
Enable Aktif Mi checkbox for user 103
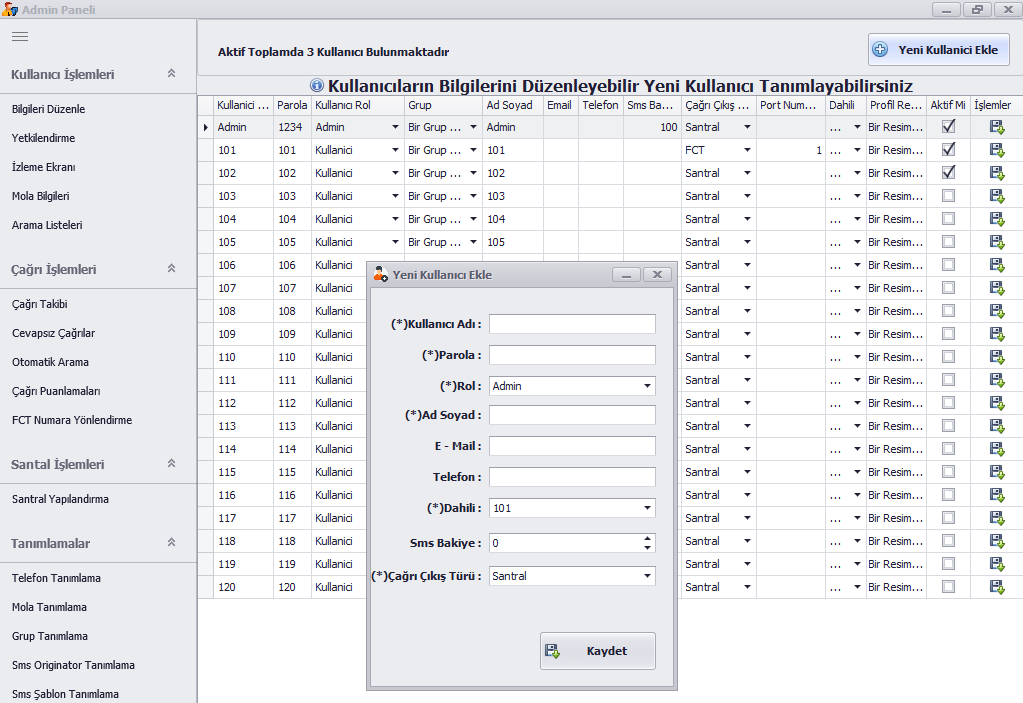click(948, 196)
